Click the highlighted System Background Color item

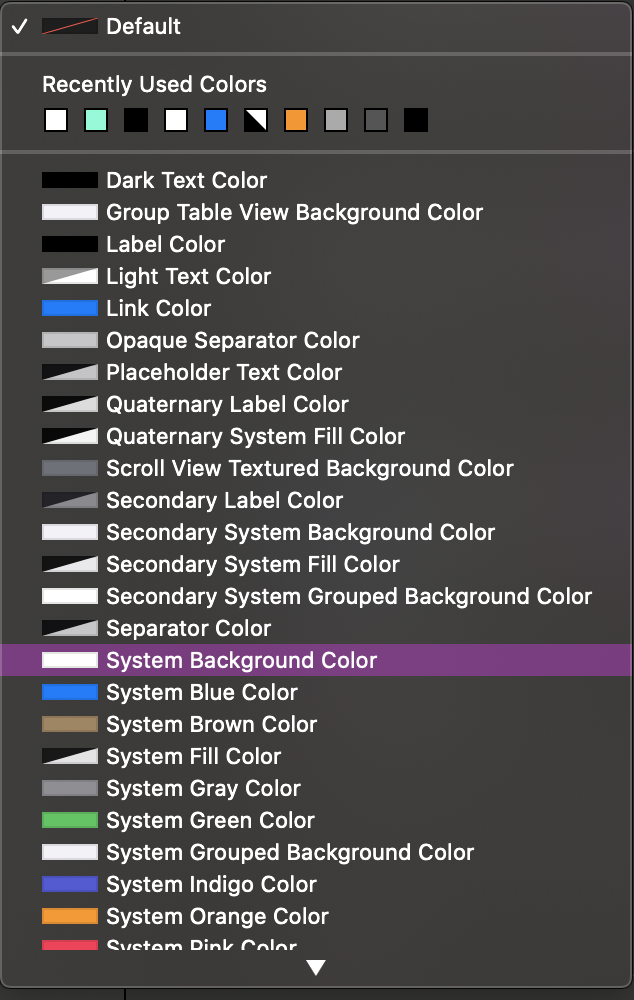(241, 660)
